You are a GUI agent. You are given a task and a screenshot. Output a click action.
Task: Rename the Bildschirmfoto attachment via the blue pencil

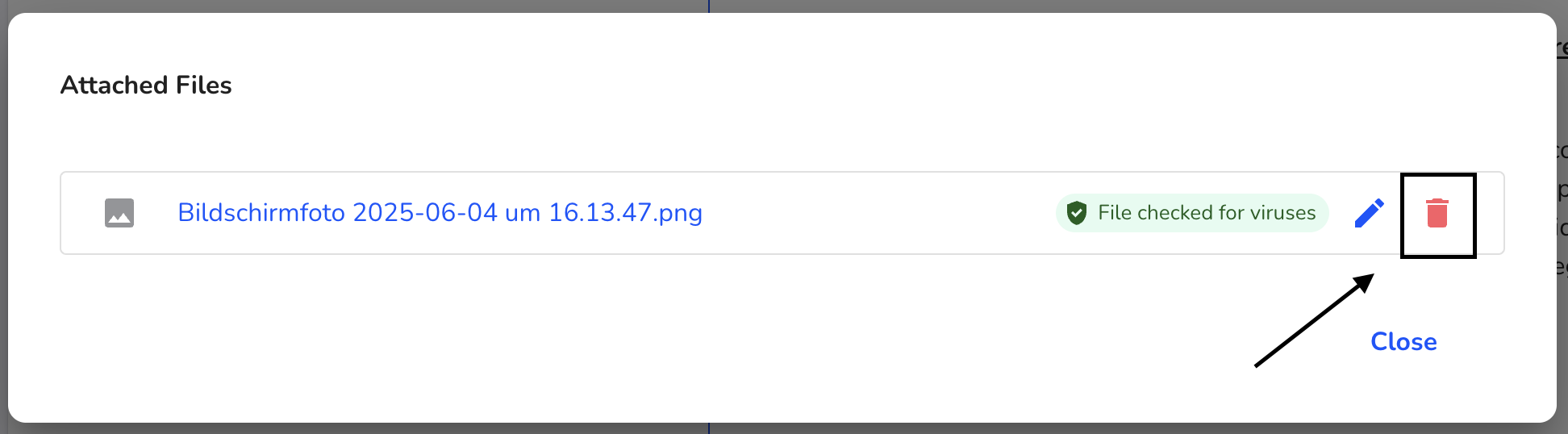[1369, 213]
